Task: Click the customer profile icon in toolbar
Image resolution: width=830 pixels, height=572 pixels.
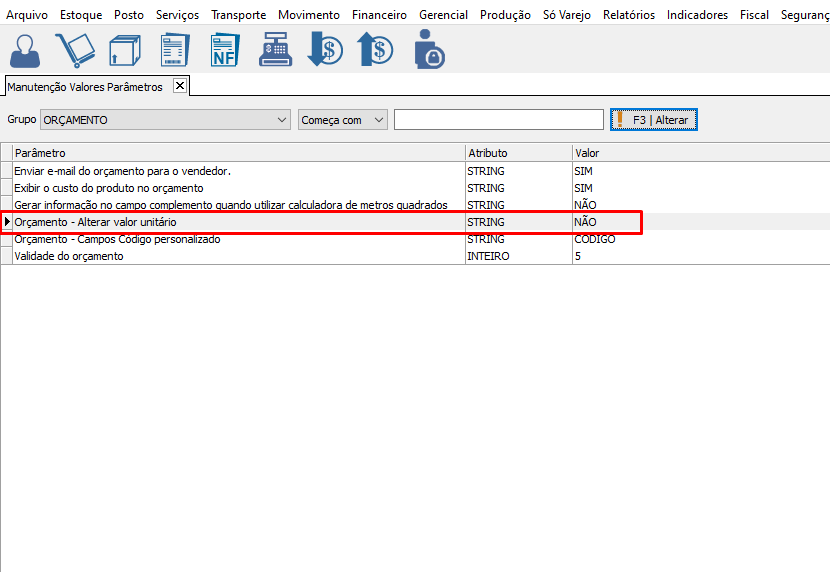Action: click(x=25, y=50)
